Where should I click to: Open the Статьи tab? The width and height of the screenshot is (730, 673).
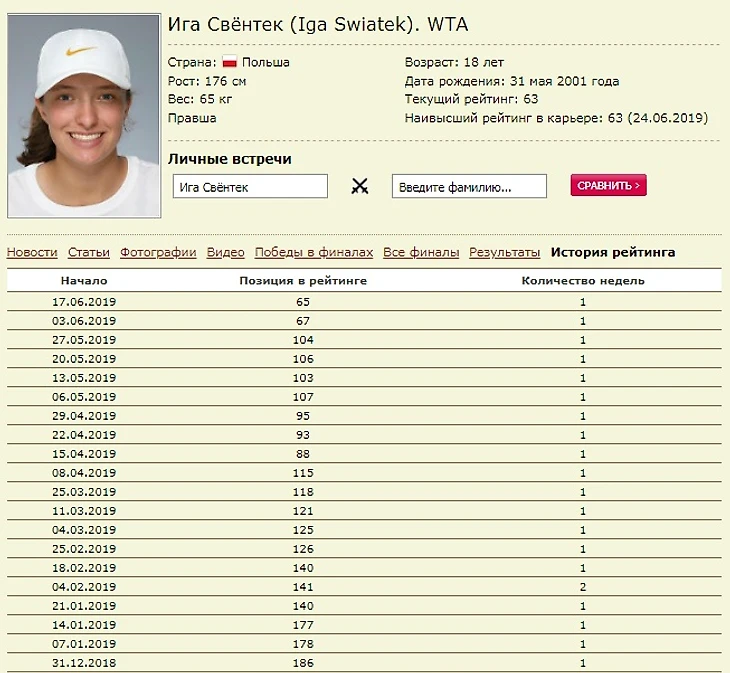(89, 253)
